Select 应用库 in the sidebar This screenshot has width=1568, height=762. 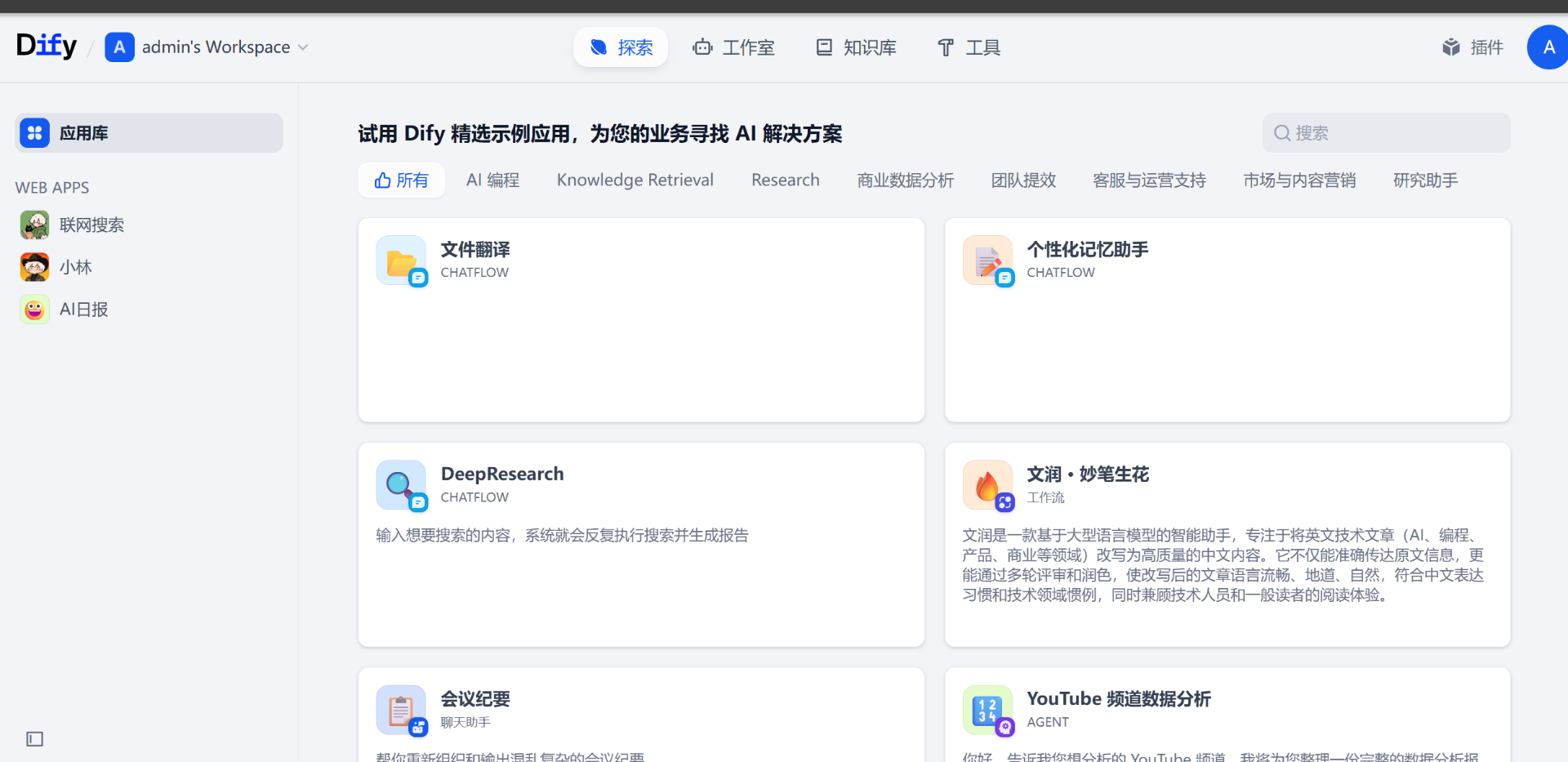click(149, 133)
